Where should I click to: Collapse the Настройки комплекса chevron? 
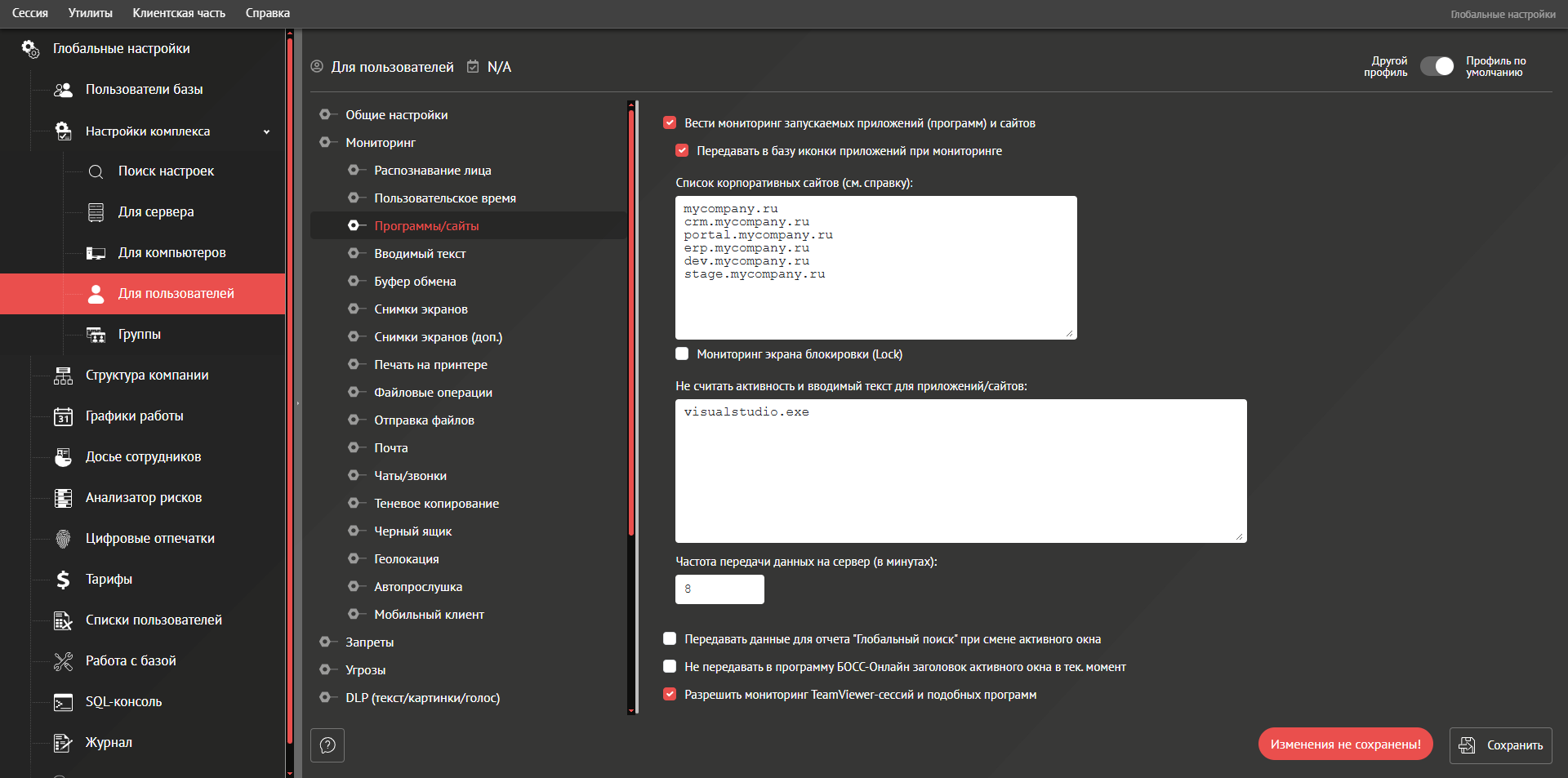coord(266,131)
